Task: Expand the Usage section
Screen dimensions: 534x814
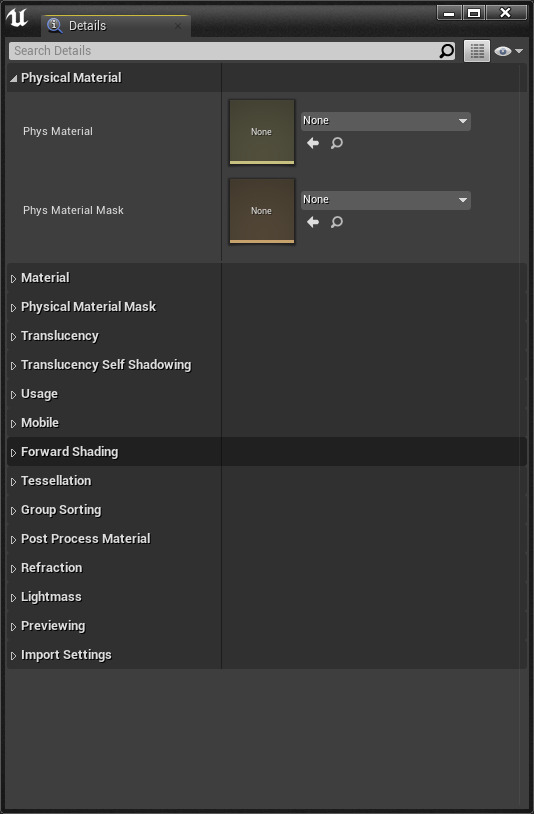Action: (x=13, y=395)
